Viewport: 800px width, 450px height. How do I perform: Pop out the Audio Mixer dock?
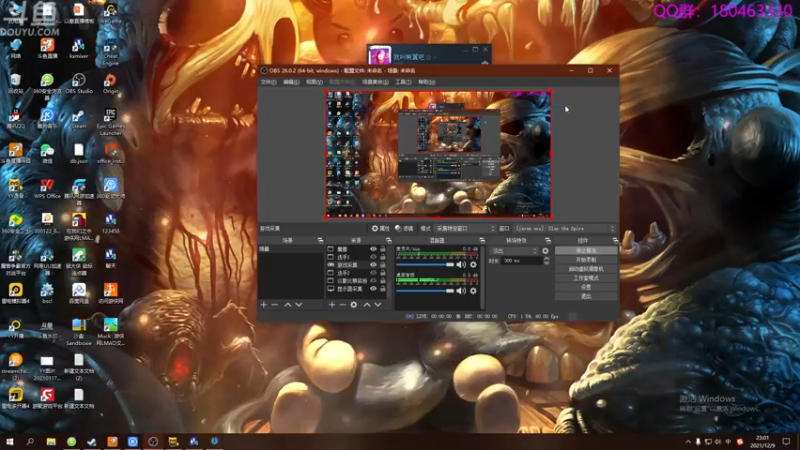coord(482,240)
